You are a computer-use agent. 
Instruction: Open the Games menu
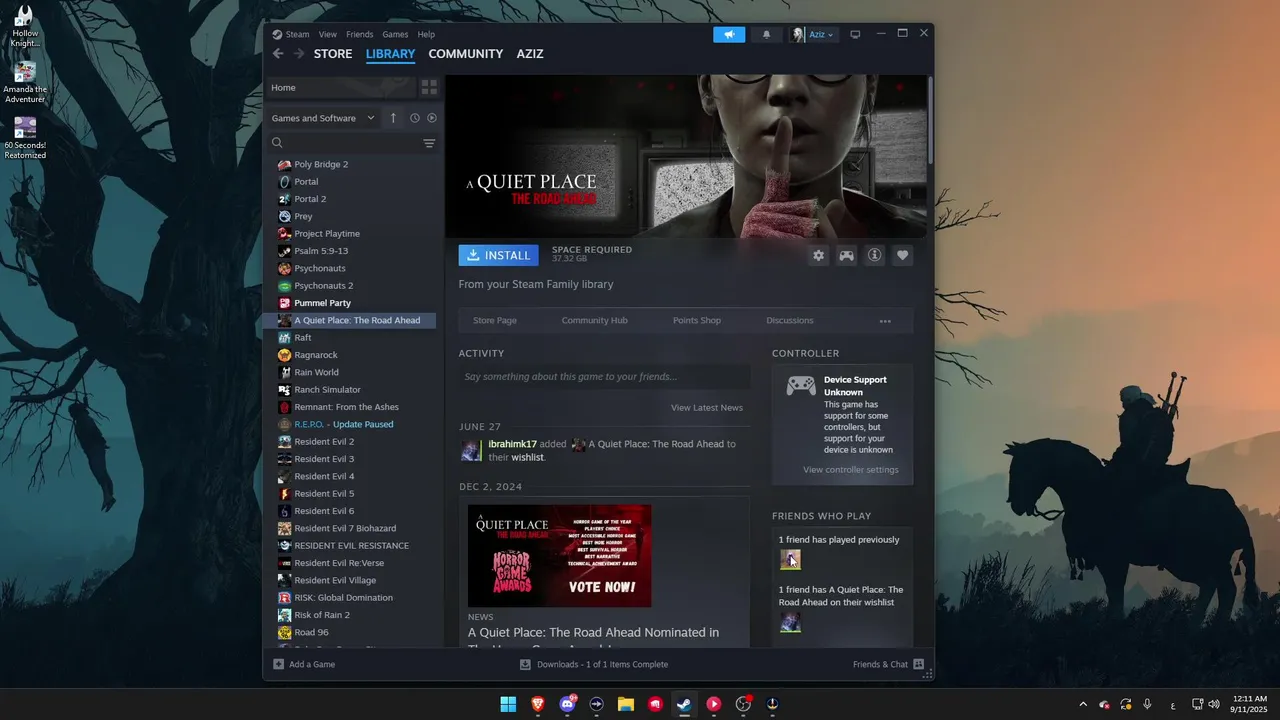click(395, 34)
